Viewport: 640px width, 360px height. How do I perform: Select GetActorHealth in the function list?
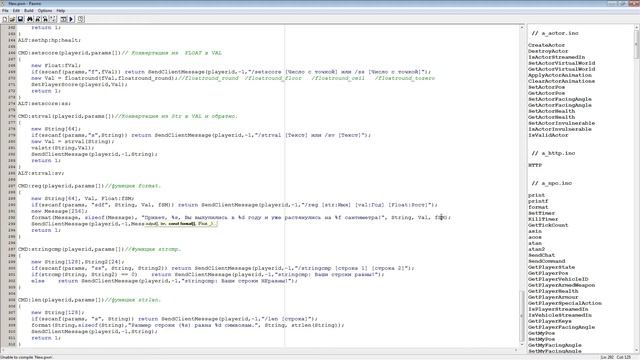(551, 117)
